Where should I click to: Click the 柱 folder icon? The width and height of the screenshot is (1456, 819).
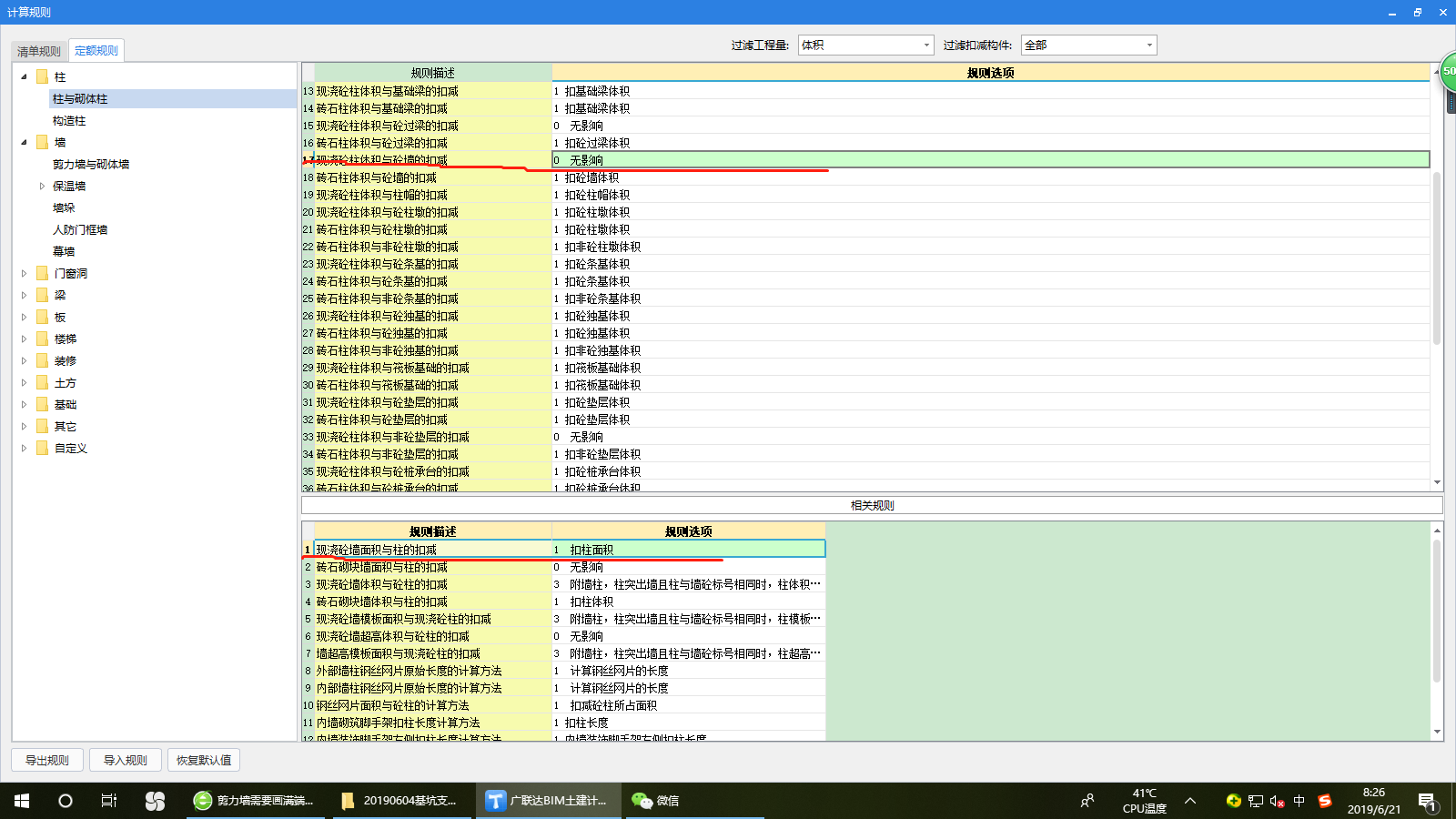(42, 76)
